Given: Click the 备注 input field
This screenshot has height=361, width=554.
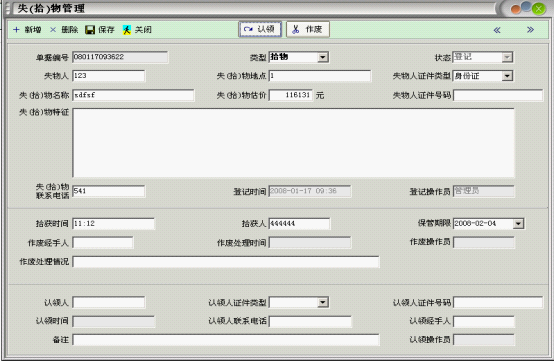Looking at the screenshot, I should tap(226, 340).
